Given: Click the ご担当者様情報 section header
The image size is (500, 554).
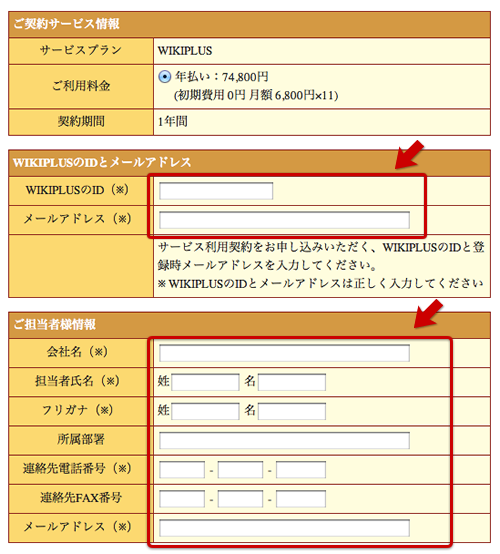Looking at the screenshot, I should coord(249,324).
